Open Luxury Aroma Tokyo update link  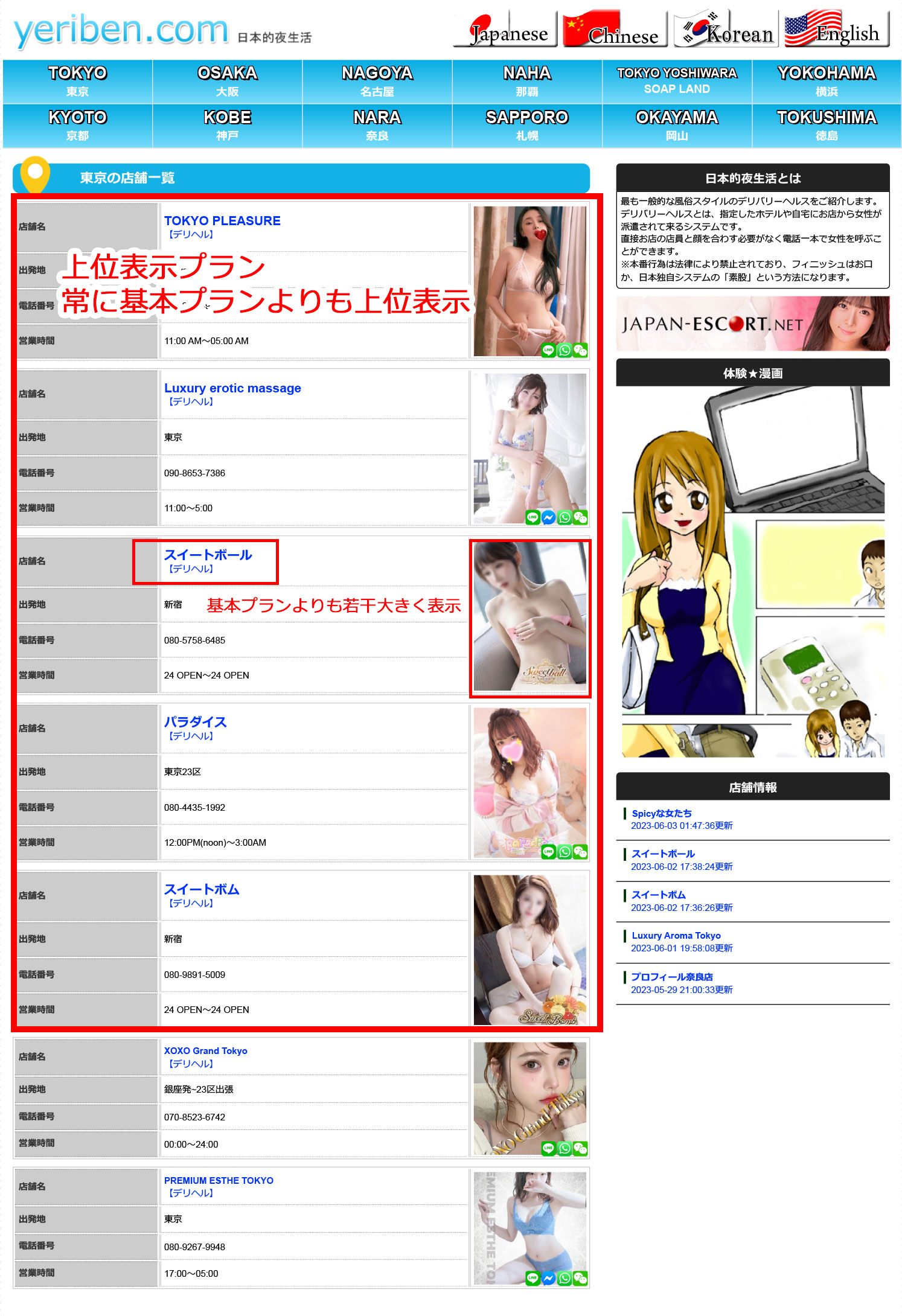[676, 936]
